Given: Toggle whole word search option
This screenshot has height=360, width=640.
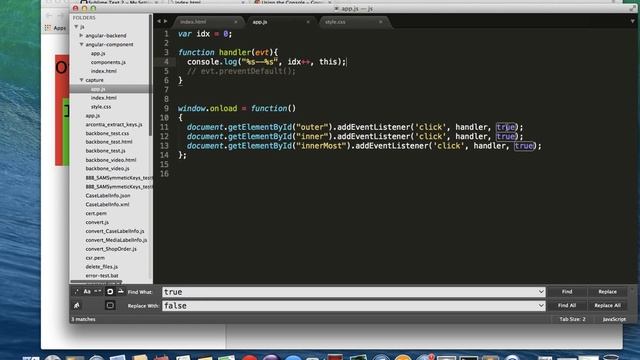Looking at the screenshot, I should tap(98, 291).
